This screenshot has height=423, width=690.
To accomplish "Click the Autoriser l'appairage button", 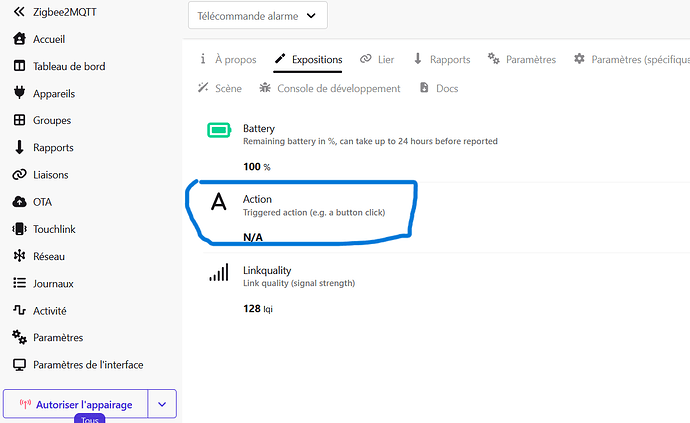I will coord(76,404).
